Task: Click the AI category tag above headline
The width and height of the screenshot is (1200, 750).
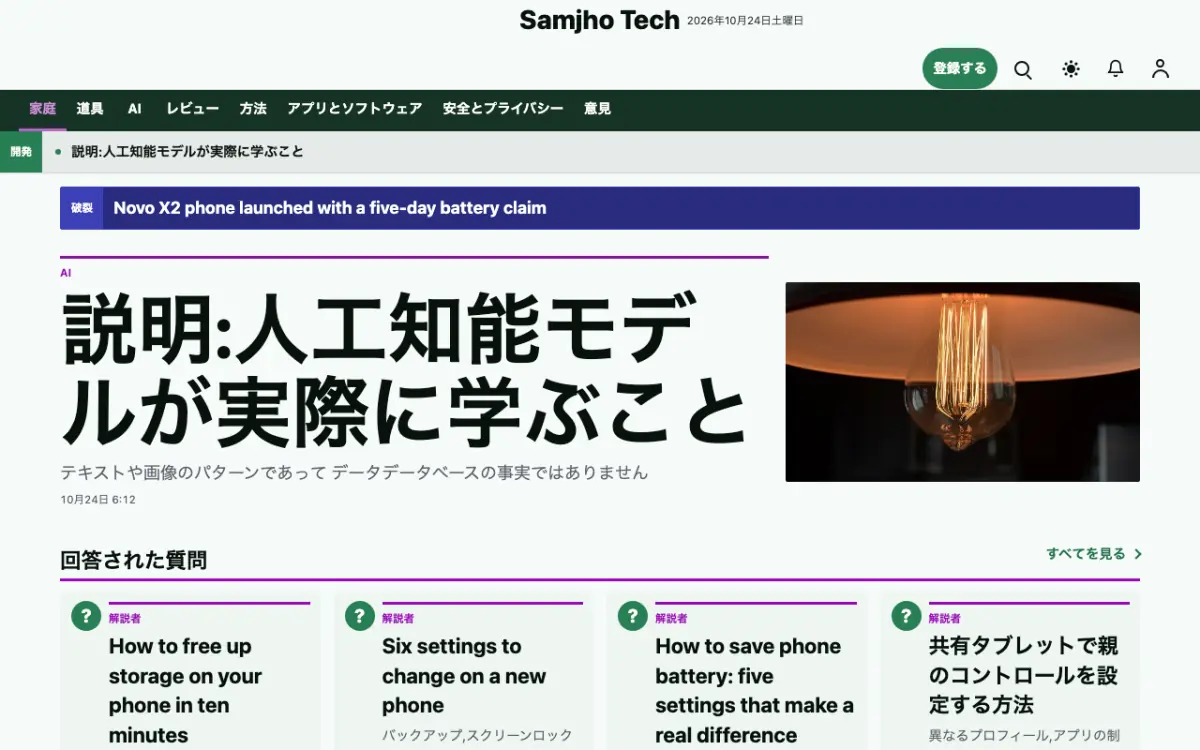Action: [x=66, y=272]
